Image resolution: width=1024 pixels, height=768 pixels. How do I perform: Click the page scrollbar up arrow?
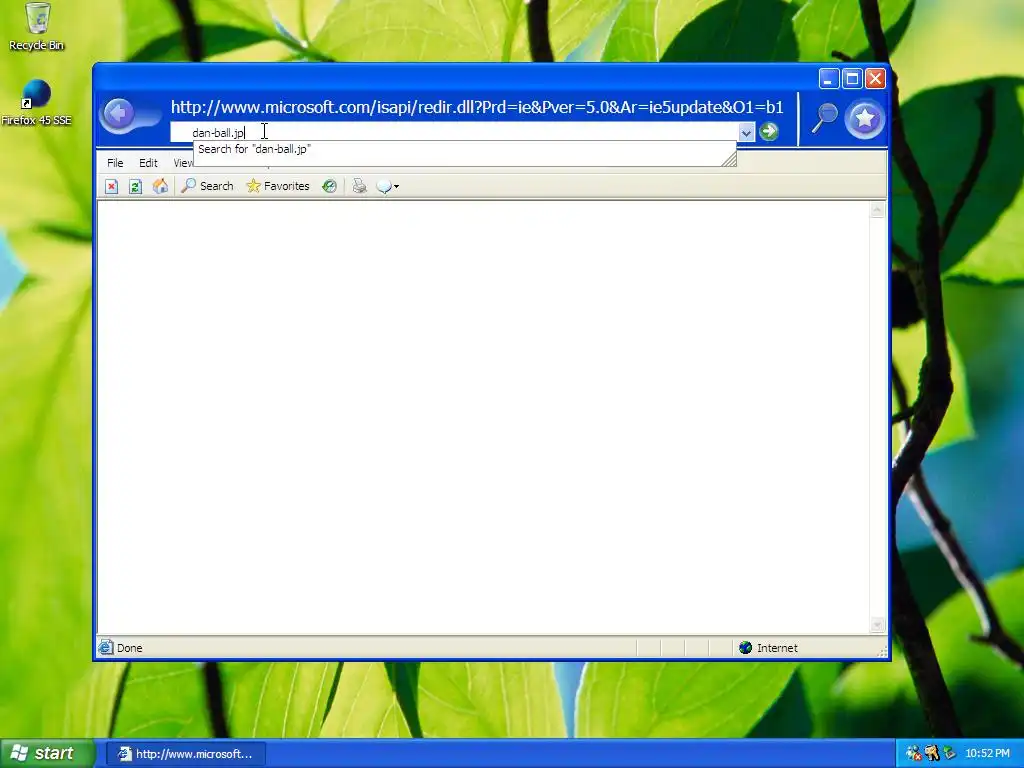point(877,210)
